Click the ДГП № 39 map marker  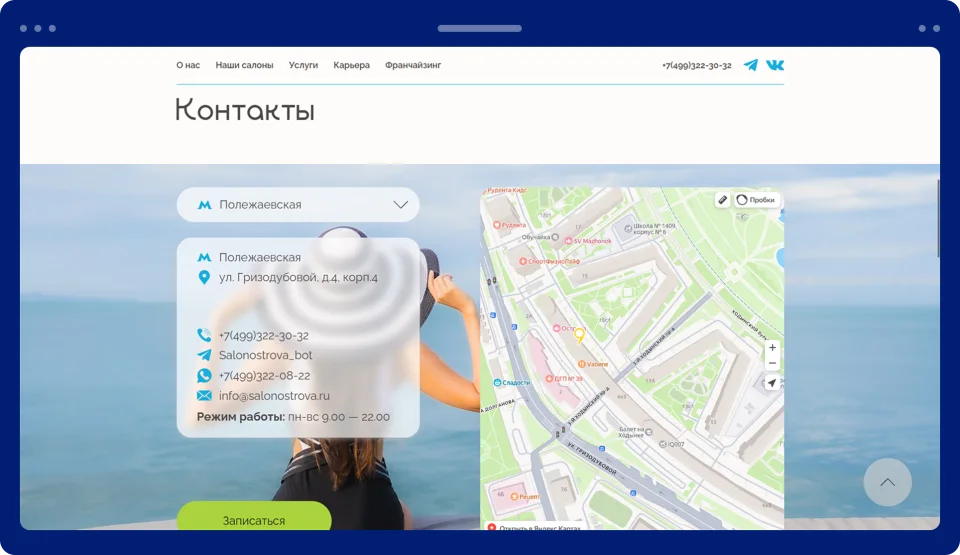coord(564,379)
